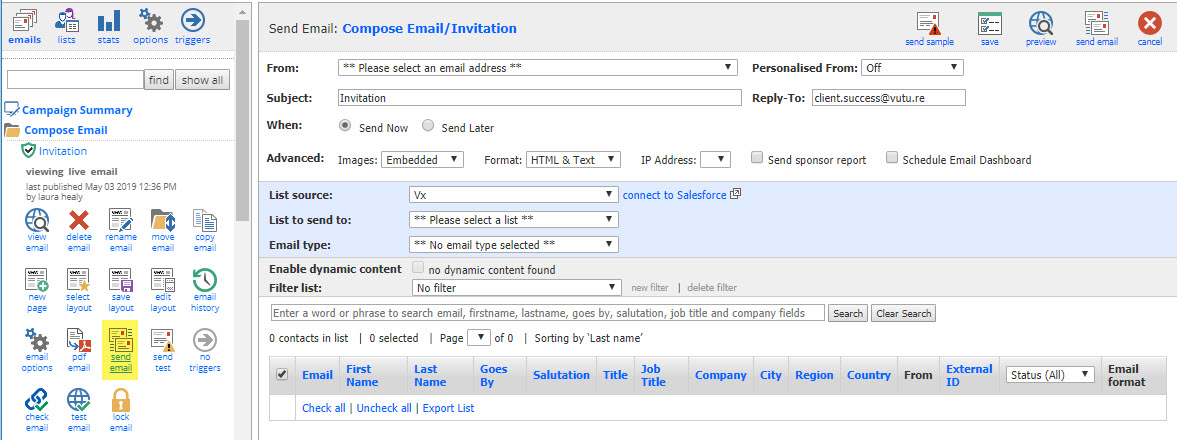The image size is (1177, 440).
Task: Click the edit layout icon
Action: coord(163,280)
